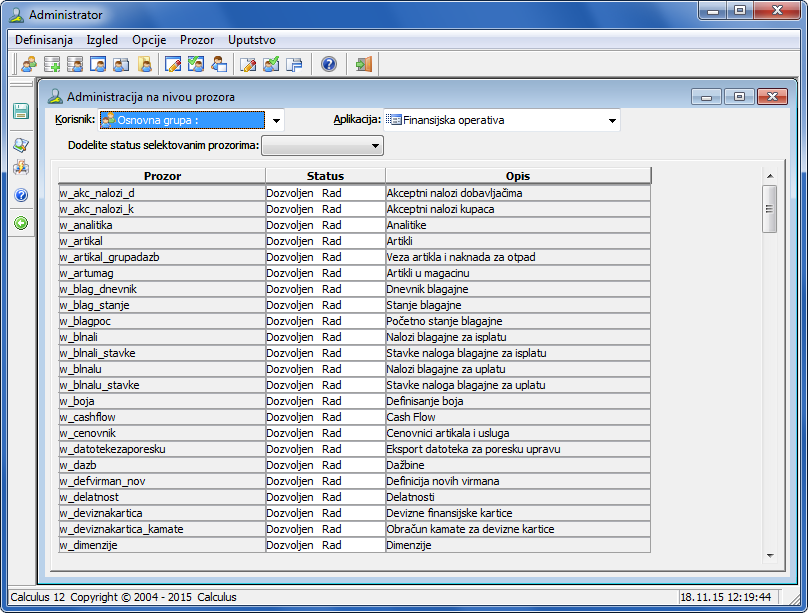Click the user window with pencil toolbar icon
808x613 pixels.
(x=173, y=65)
